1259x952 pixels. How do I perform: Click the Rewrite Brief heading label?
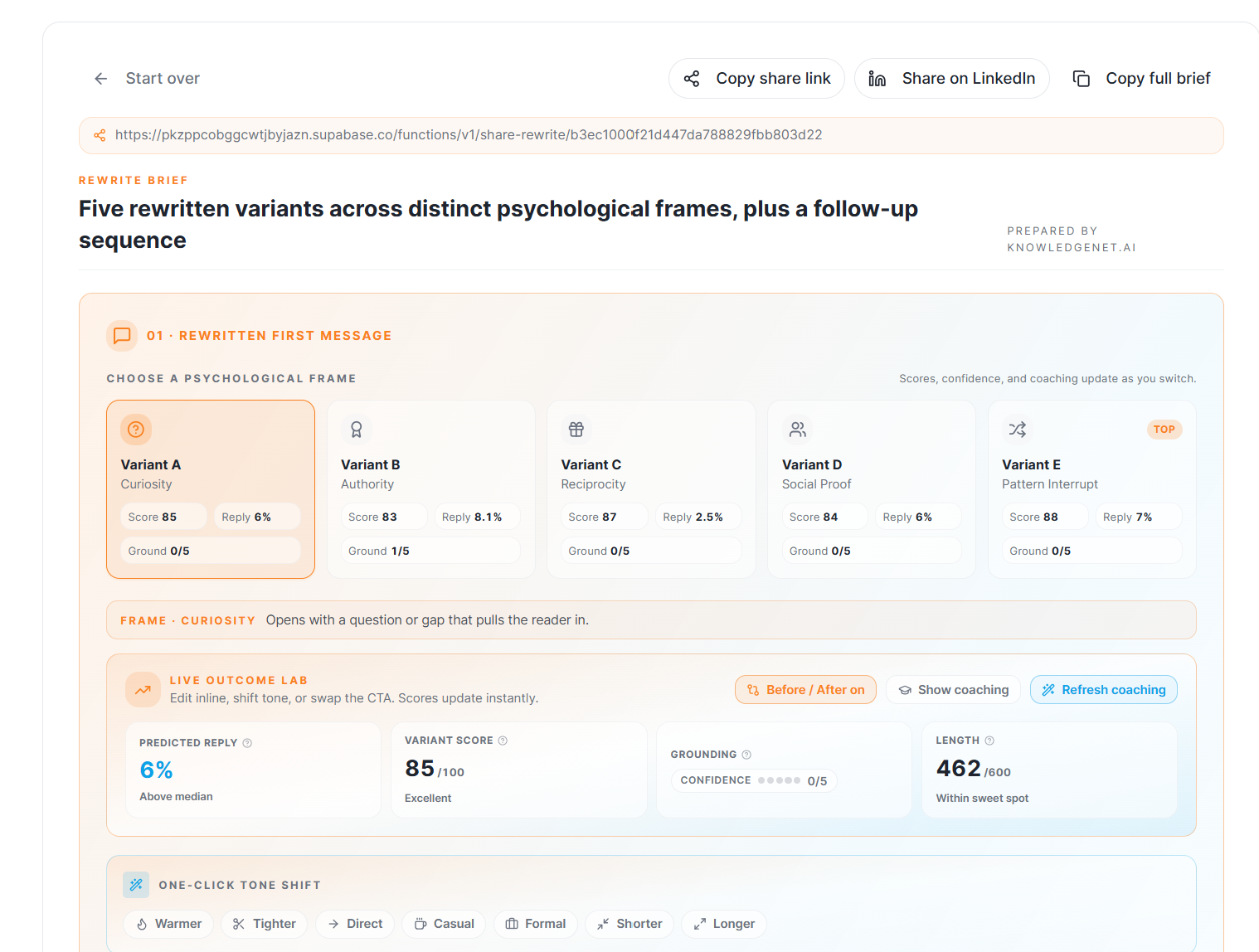point(134,181)
